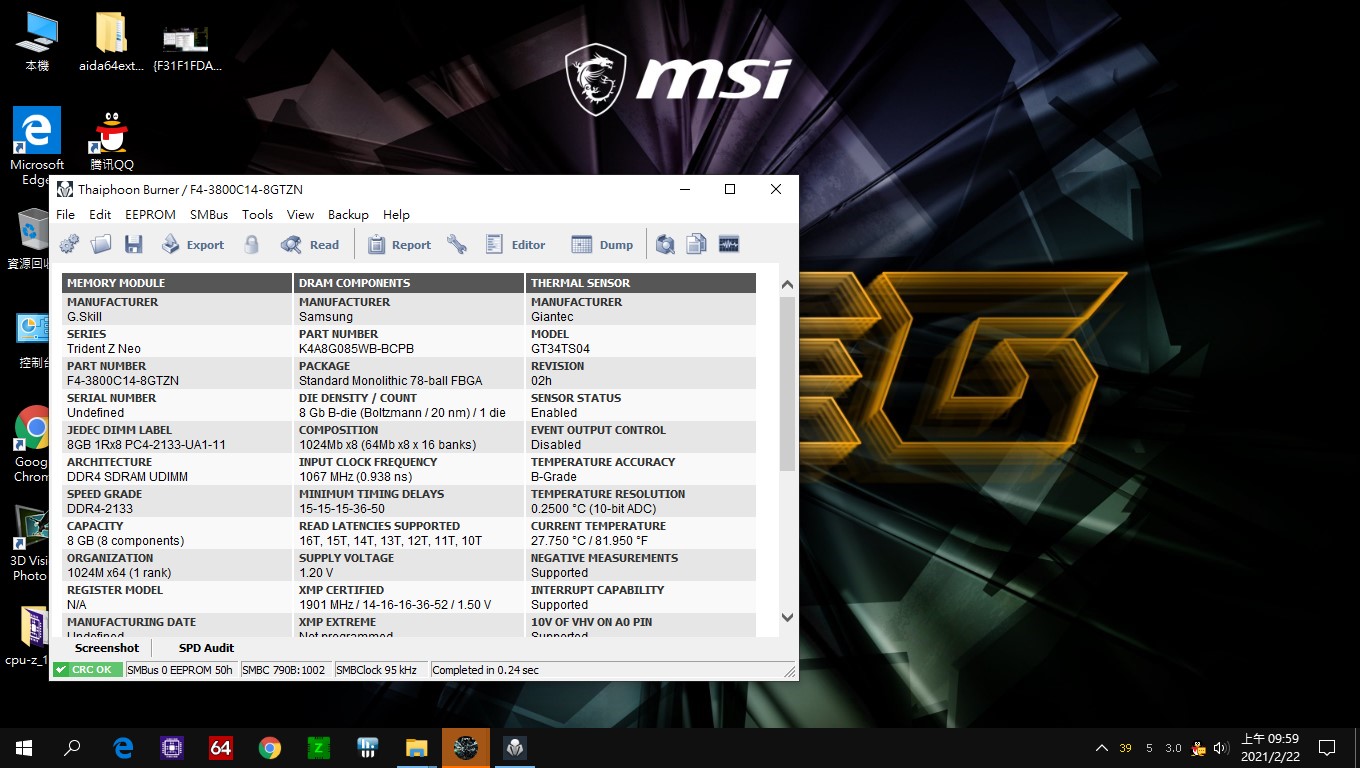This screenshot has width=1360, height=768.
Task: Open the EEPROM menu
Action: [150, 214]
